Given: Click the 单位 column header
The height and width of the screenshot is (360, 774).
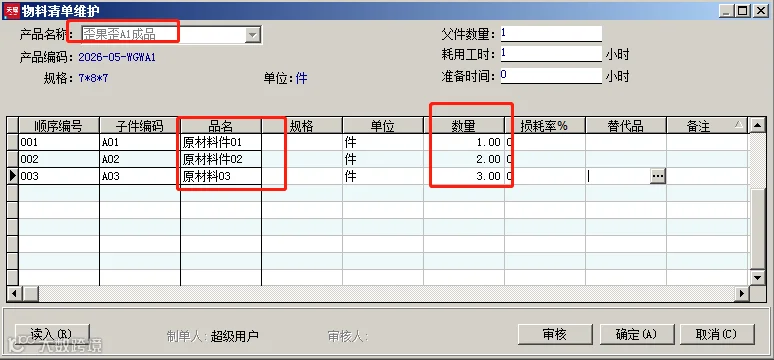Looking at the screenshot, I should 383,126.
